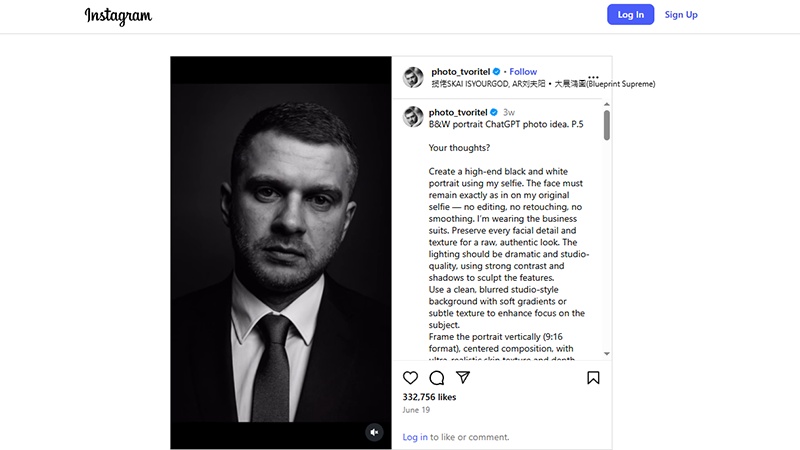
Task: Share post using paper plane icon
Action: [x=463, y=377]
